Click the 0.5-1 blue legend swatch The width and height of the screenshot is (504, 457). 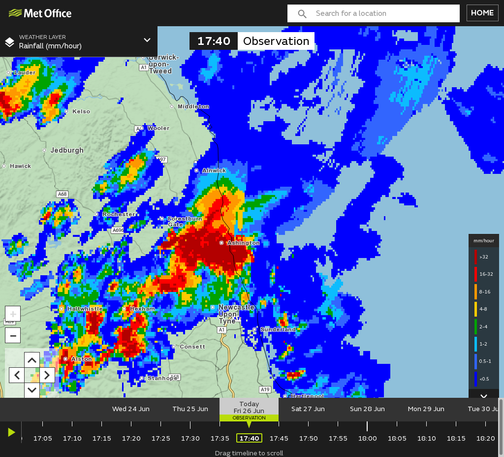476,361
